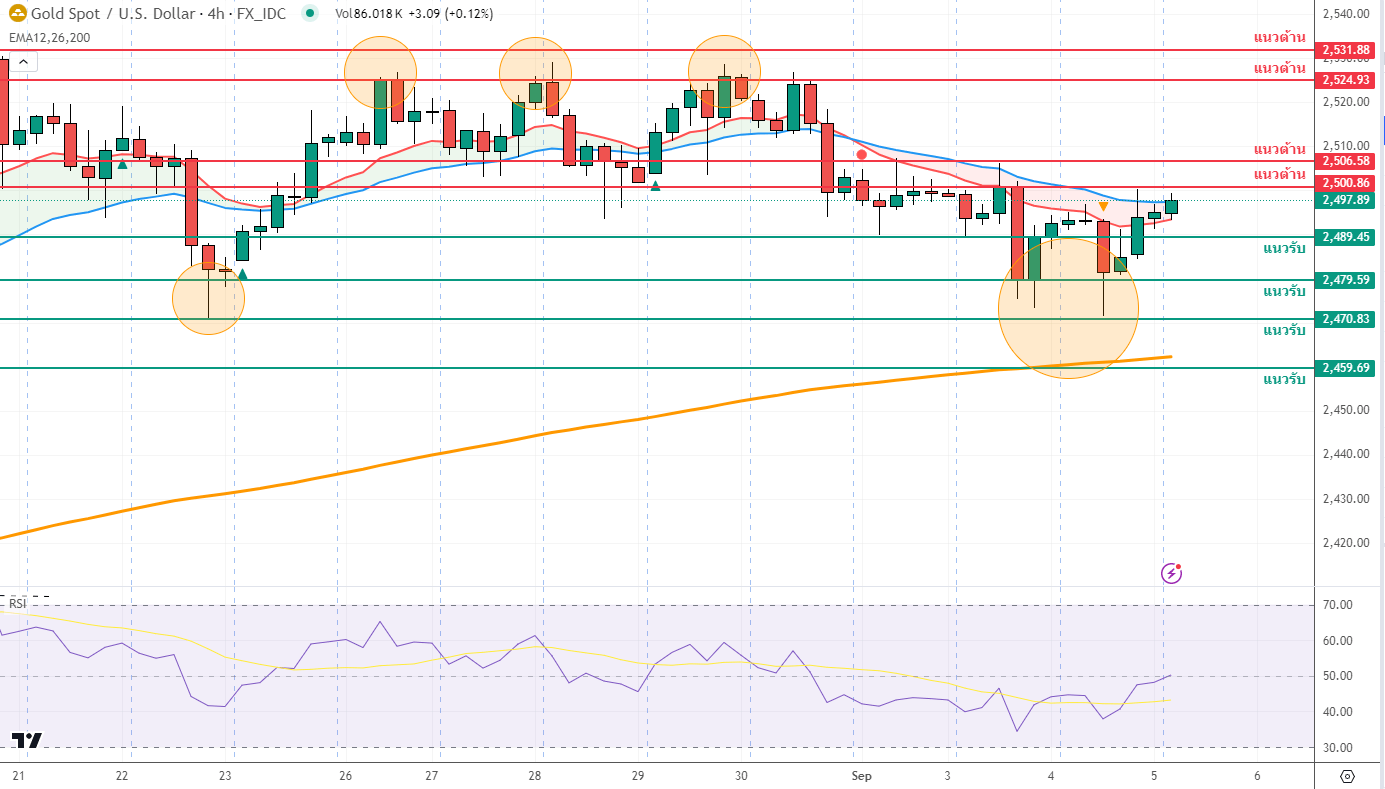Click the 28 date on the time axis
The width and height of the screenshot is (1385, 789).
click(536, 776)
